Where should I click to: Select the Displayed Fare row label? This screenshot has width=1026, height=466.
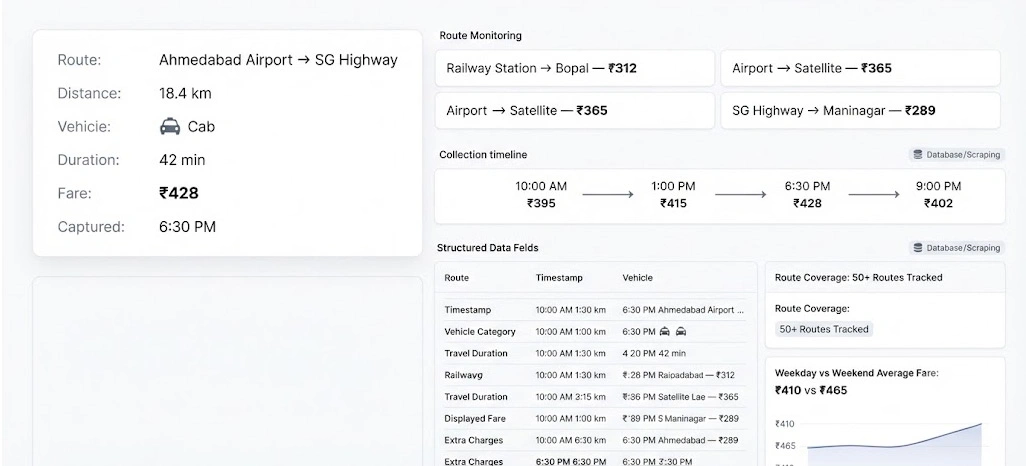475,418
